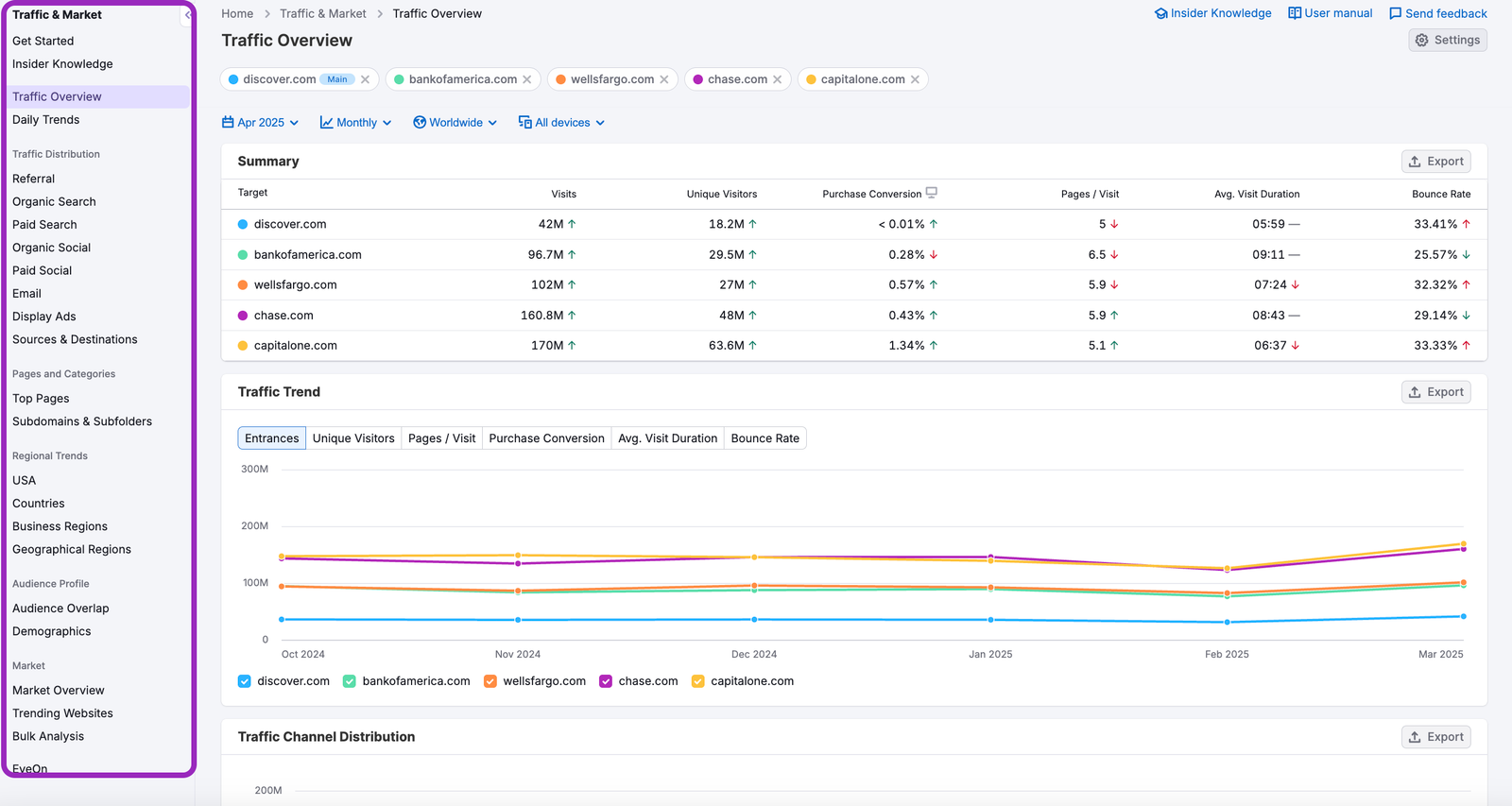The width and height of the screenshot is (1512, 806).
Task: Select the Unique Visitors trend tab
Action: [x=353, y=438]
